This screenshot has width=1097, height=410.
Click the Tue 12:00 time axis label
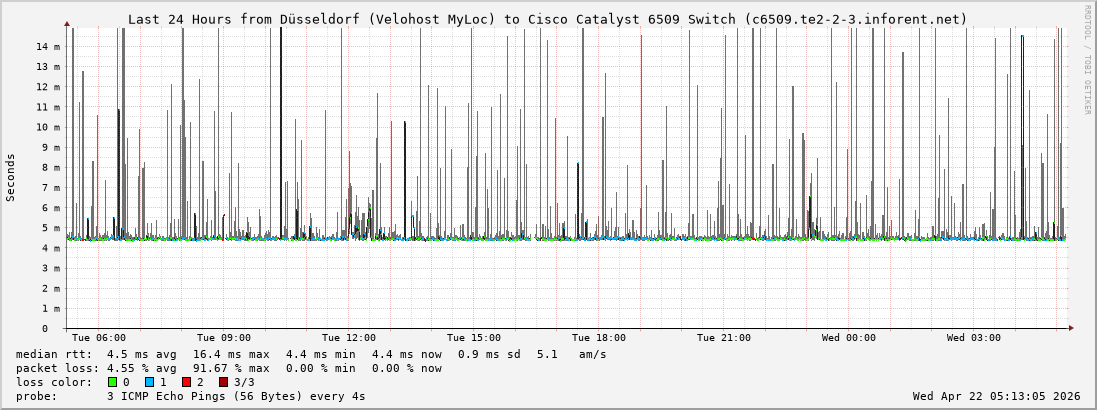pos(349,338)
